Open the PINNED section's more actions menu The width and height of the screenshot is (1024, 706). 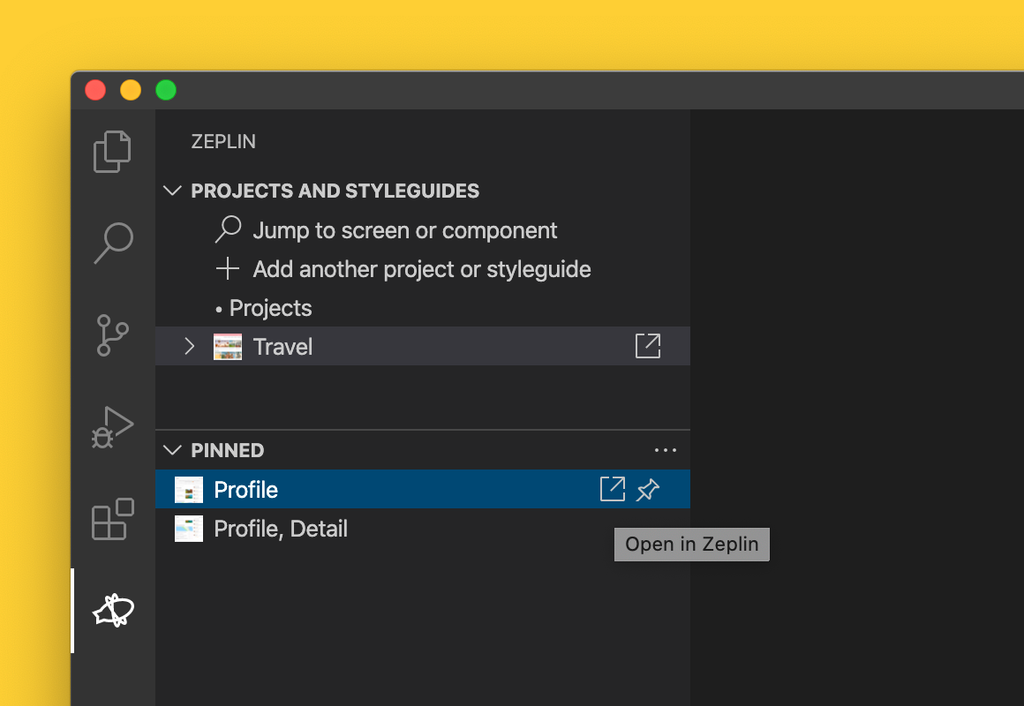(x=665, y=450)
